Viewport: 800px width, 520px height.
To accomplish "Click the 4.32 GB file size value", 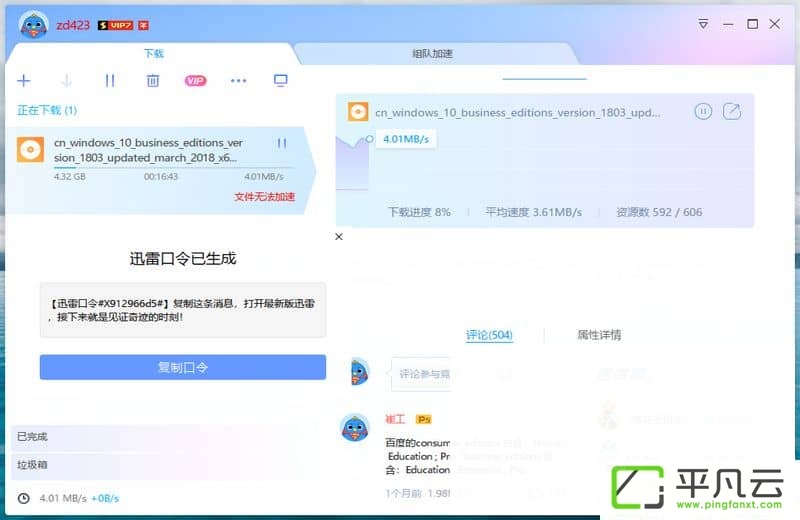I will [x=70, y=177].
